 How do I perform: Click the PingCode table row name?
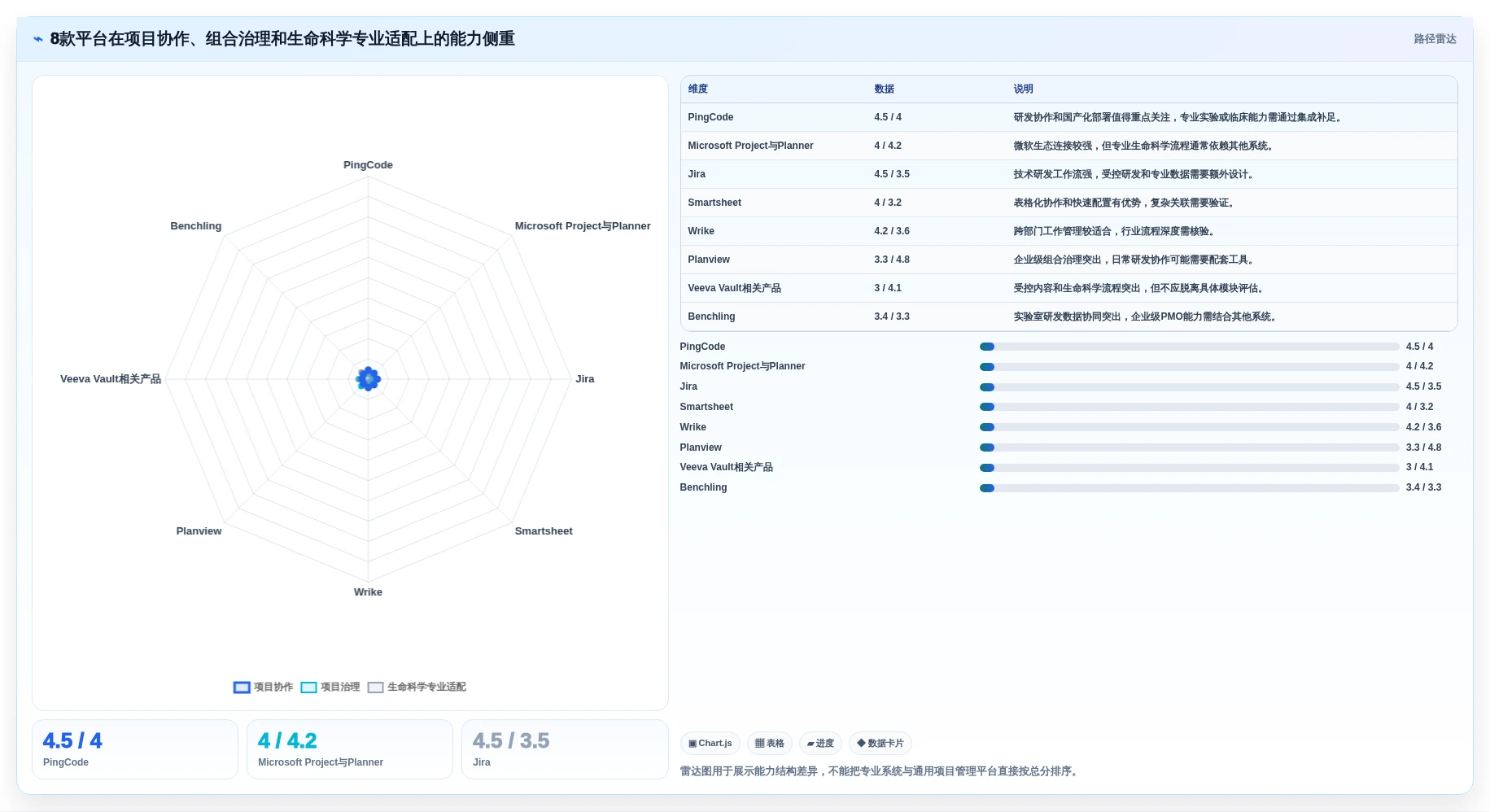[x=710, y=117]
